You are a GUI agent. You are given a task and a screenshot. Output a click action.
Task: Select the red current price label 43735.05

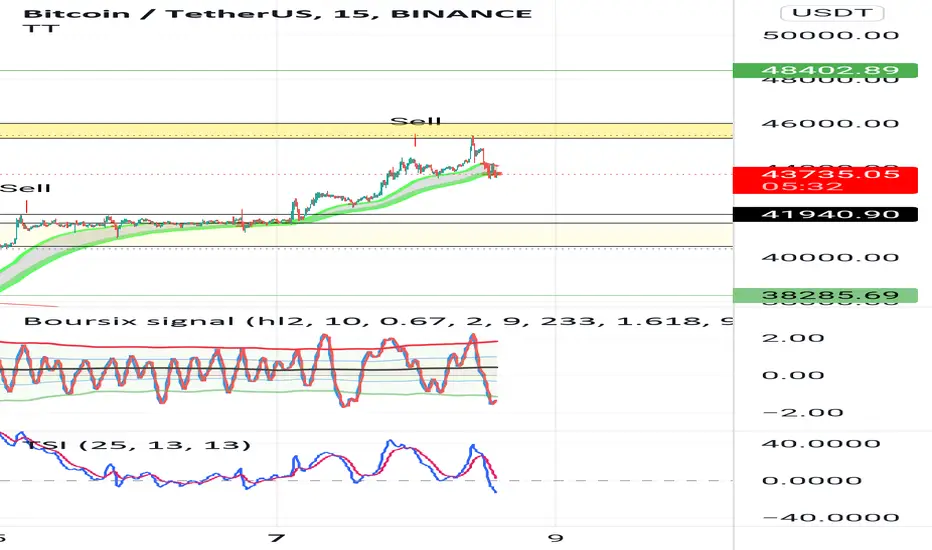(x=825, y=180)
